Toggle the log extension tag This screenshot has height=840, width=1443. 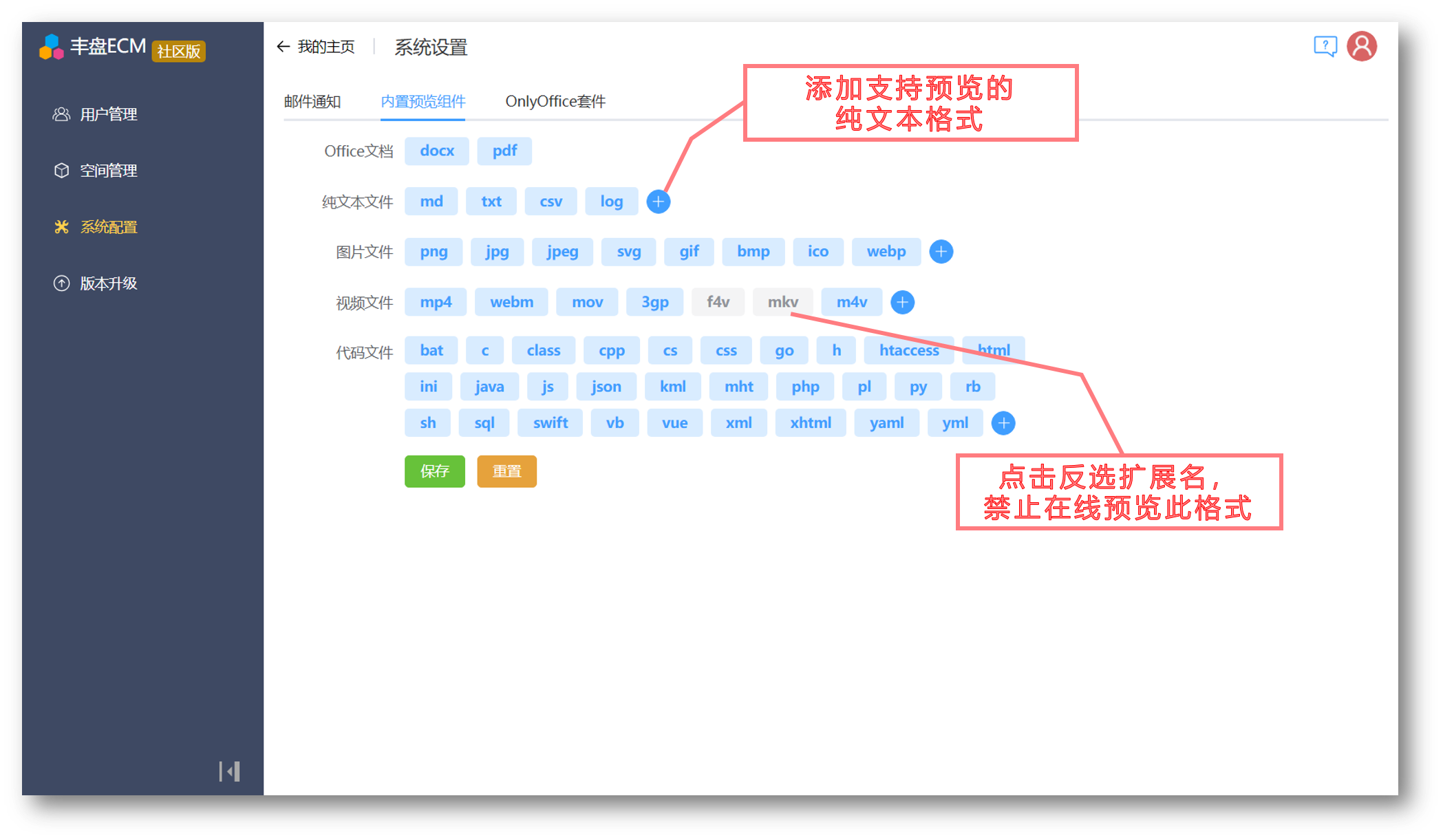[612, 202]
